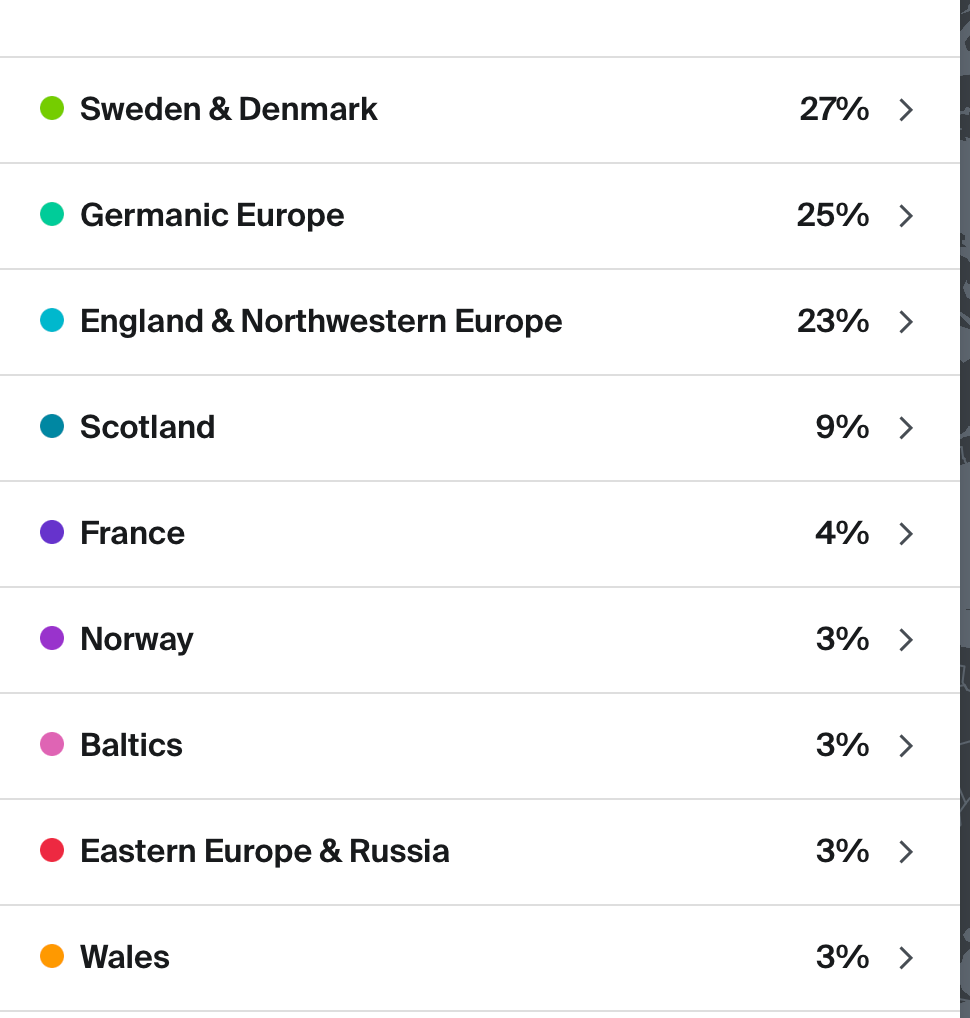Expand the Sweden & Denmark chevron arrow
Image resolution: width=970 pixels, height=1018 pixels.
point(906,110)
